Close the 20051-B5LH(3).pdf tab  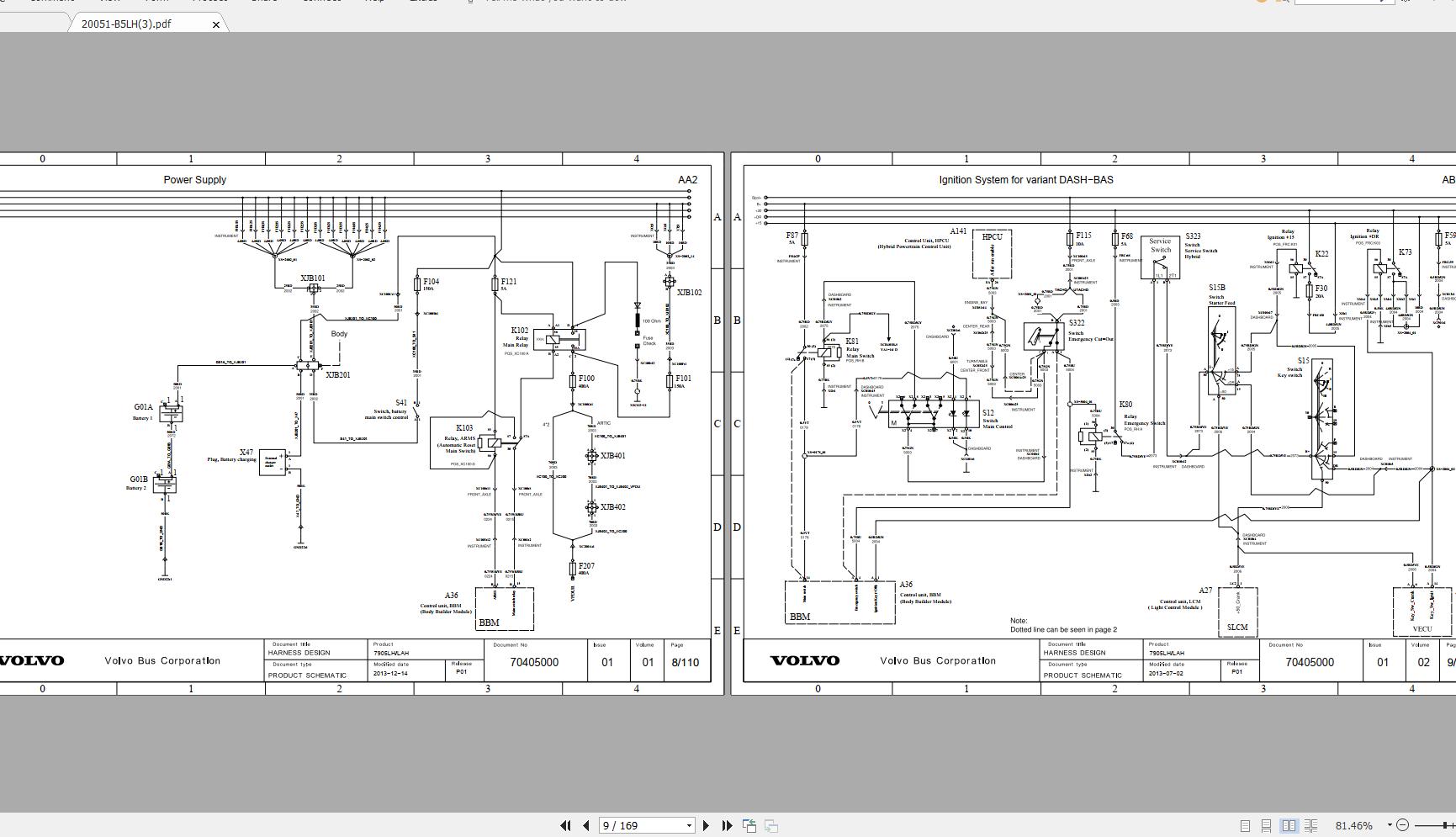pyautogui.click(x=216, y=24)
